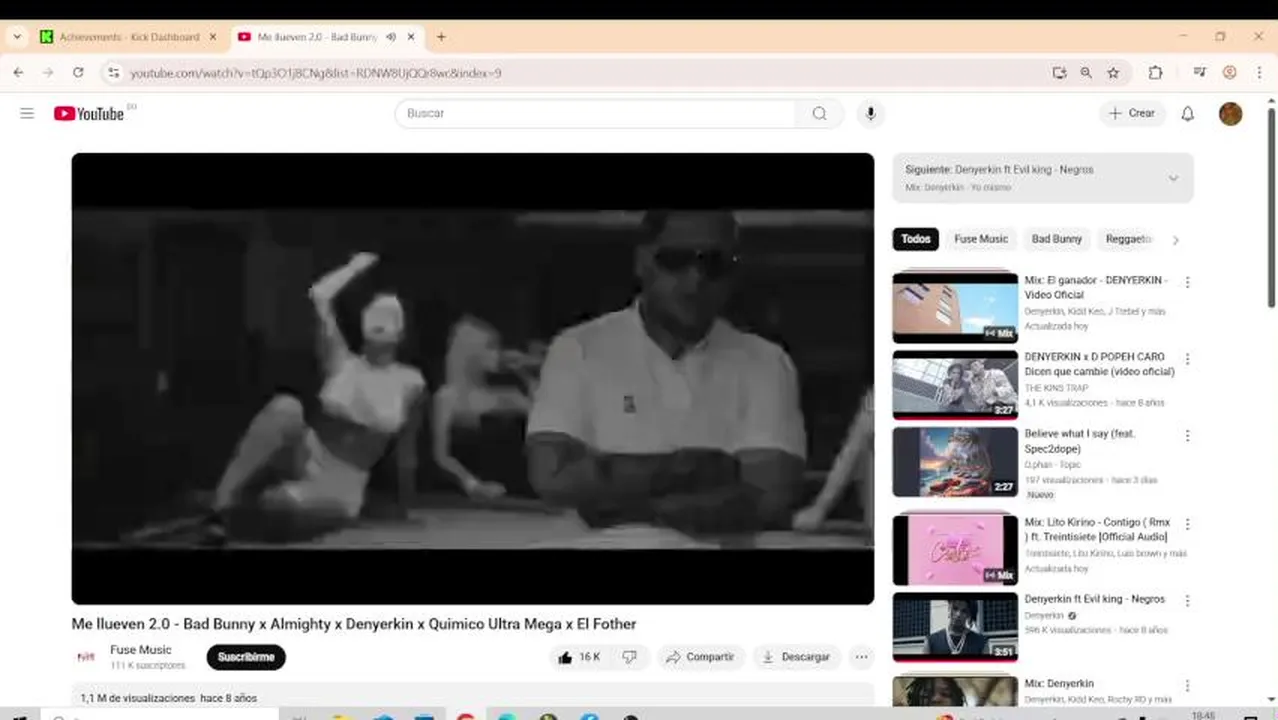Open options for DENYERKIN x D POPEH CARO
Screen dimensions: 1278x720
(x=1187, y=358)
